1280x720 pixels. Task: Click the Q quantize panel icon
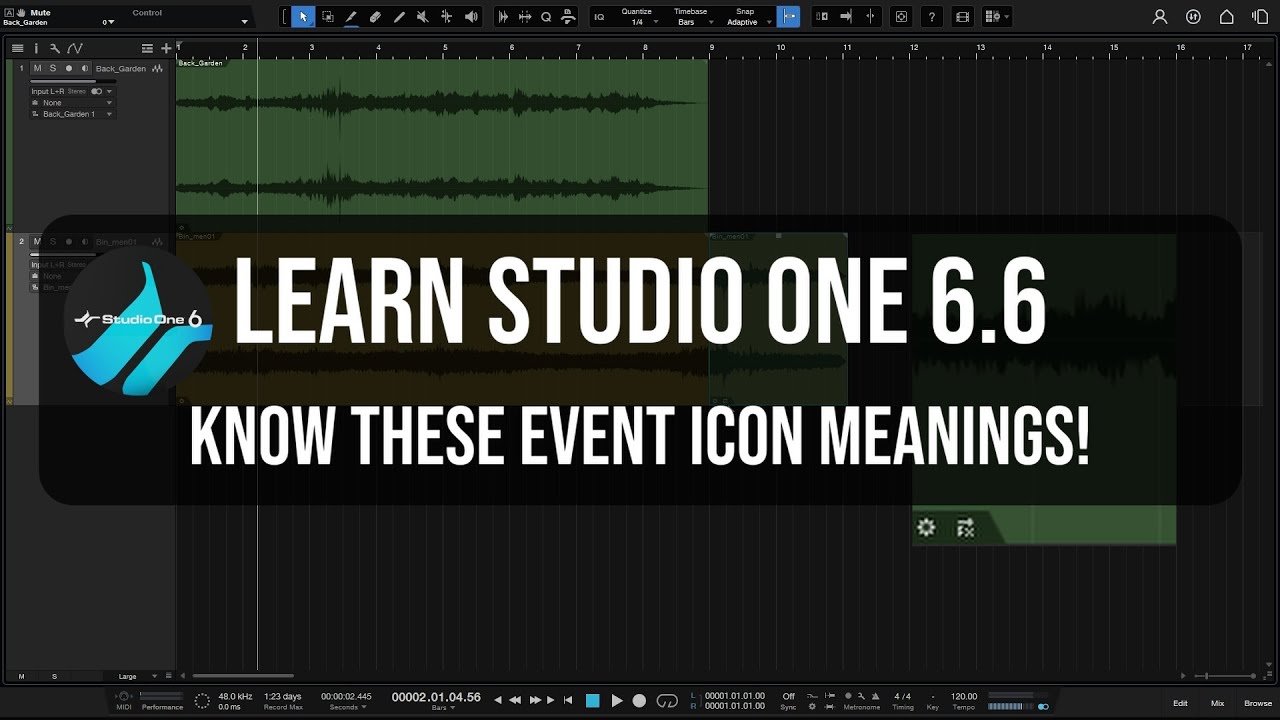coord(546,17)
